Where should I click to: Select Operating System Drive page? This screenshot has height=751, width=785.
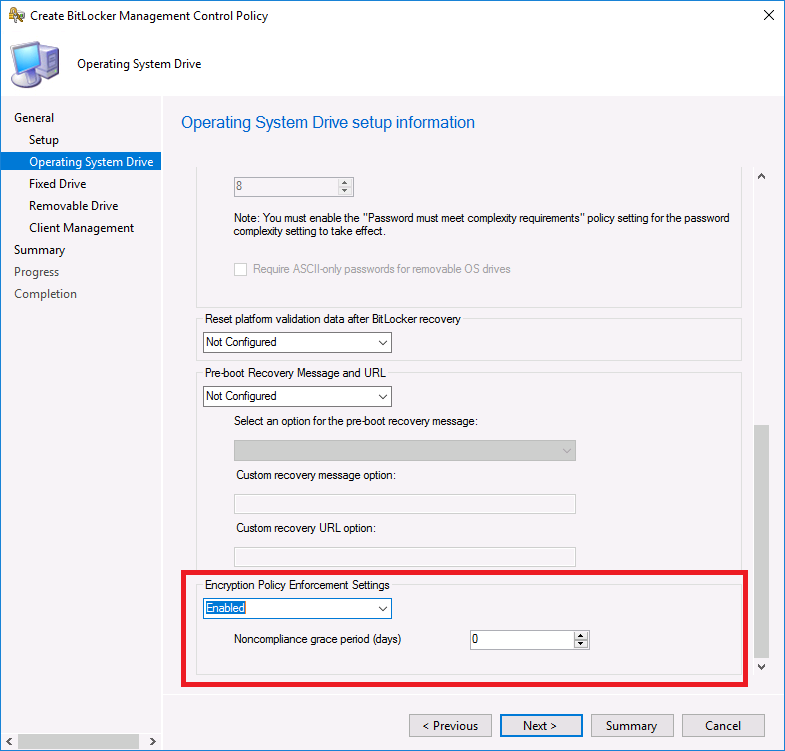point(81,162)
